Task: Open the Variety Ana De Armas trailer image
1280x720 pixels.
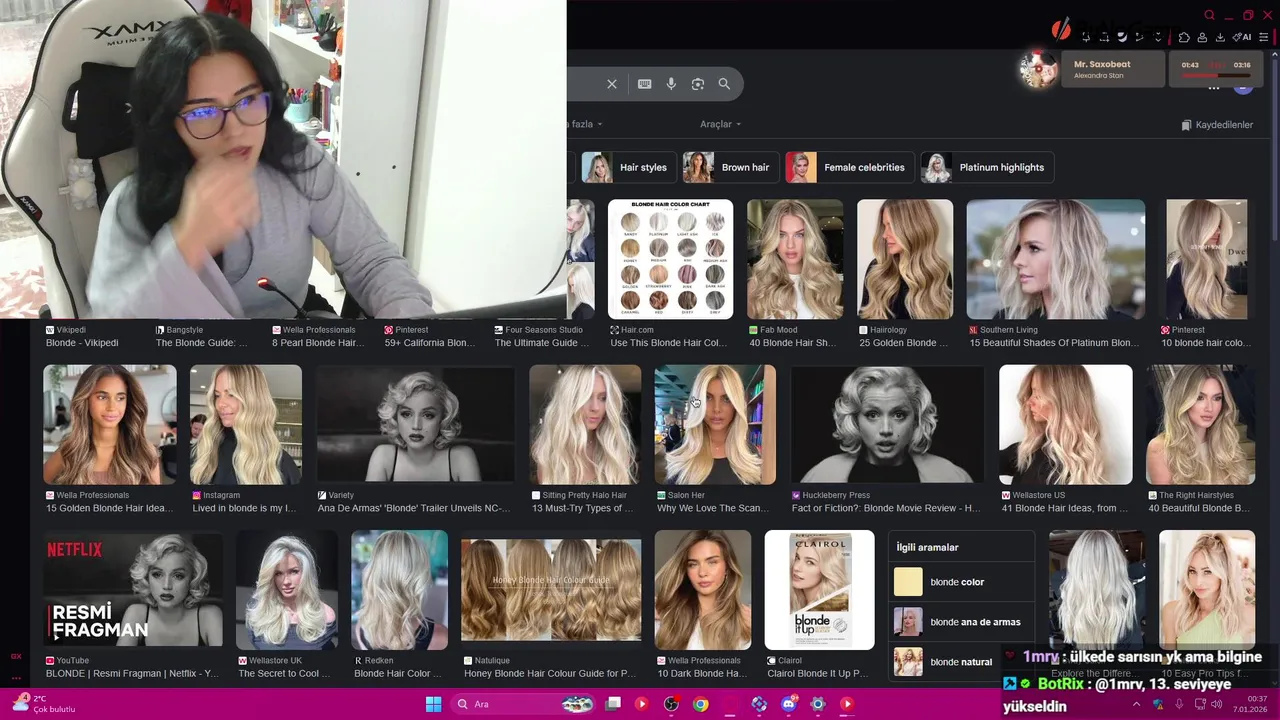Action: [415, 425]
